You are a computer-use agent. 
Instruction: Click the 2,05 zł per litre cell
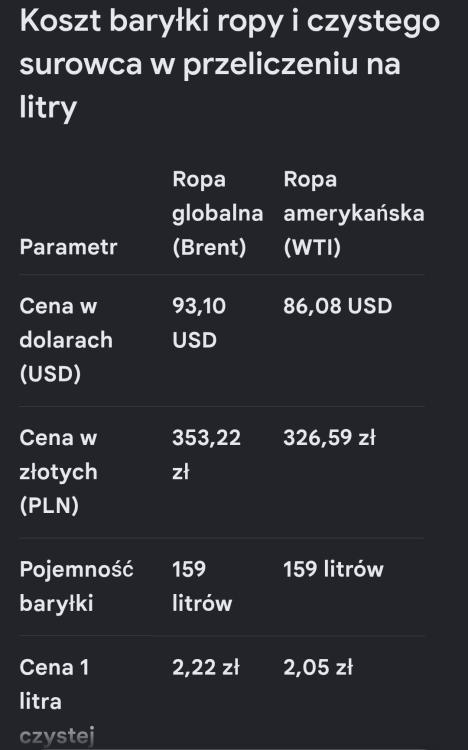[318, 667]
